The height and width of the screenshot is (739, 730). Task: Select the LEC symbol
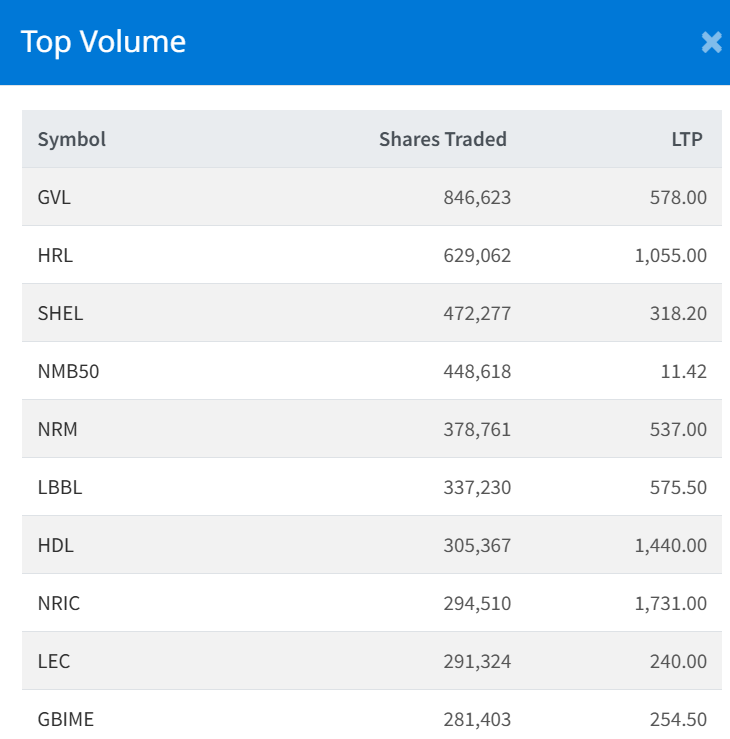tap(54, 661)
